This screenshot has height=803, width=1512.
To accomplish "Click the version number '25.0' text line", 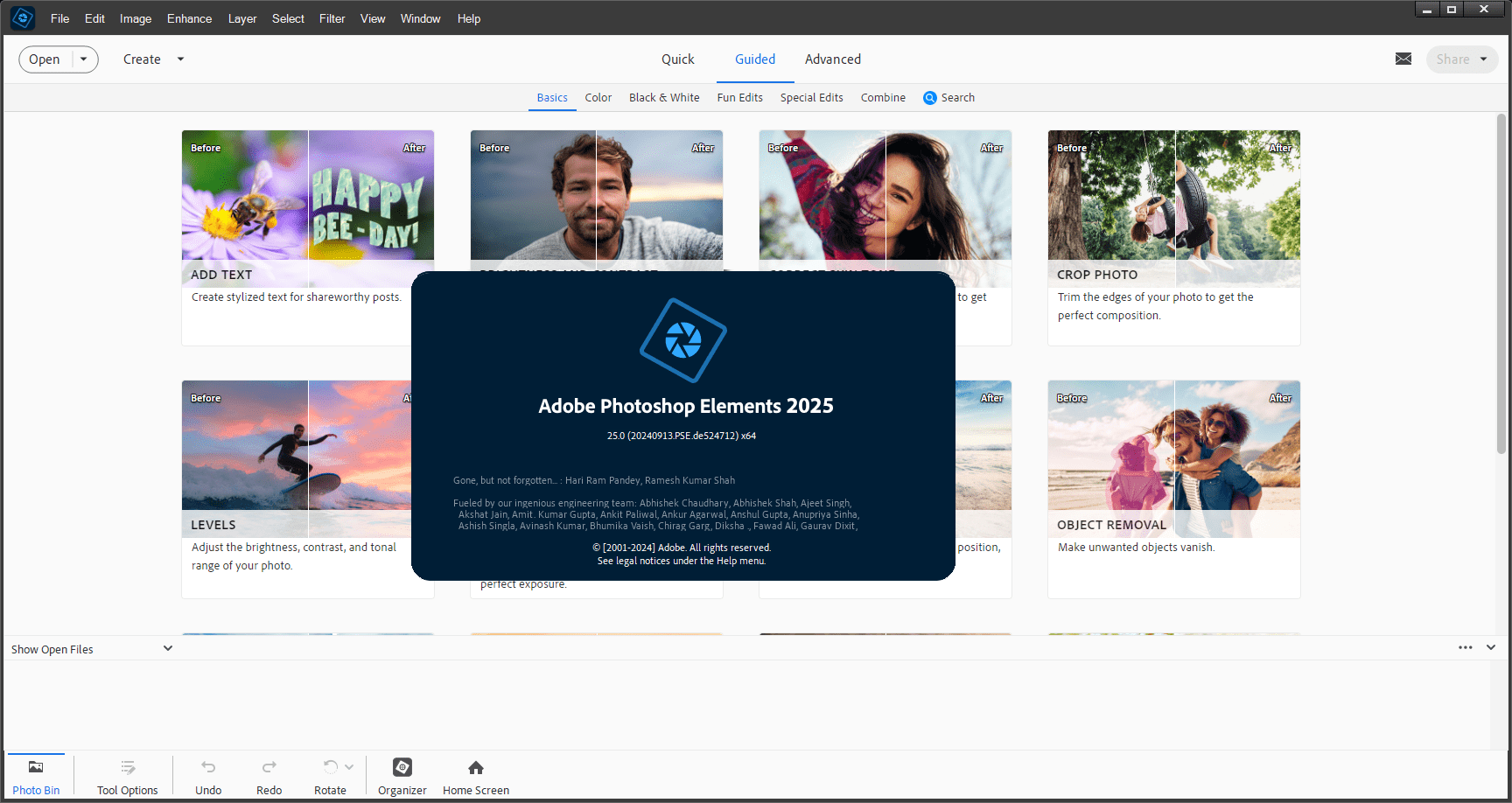I will 682,436.
